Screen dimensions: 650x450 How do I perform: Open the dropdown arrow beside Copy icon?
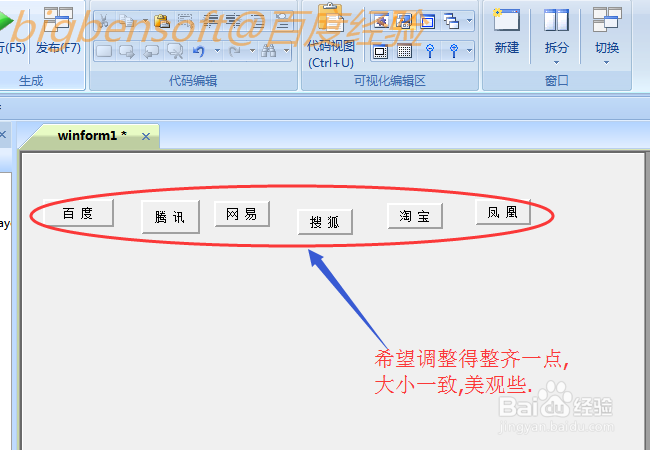[145, 21]
